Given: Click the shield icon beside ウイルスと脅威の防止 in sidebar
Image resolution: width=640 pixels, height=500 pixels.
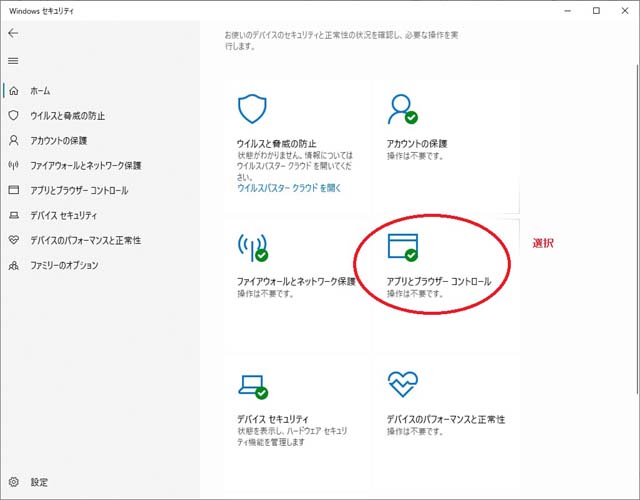Looking at the screenshot, I should (x=14, y=116).
